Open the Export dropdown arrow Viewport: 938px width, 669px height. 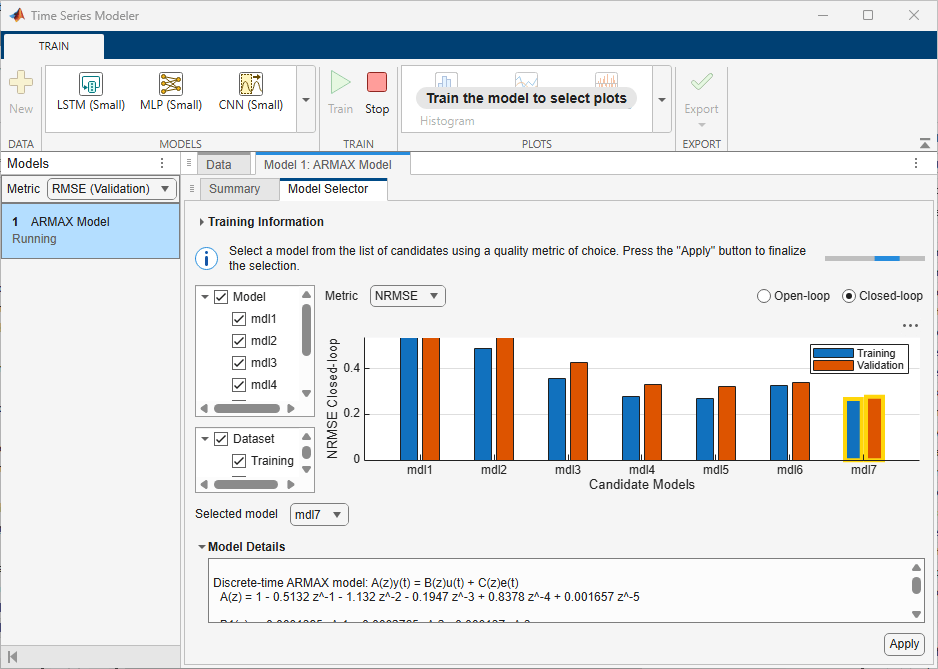point(702,125)
